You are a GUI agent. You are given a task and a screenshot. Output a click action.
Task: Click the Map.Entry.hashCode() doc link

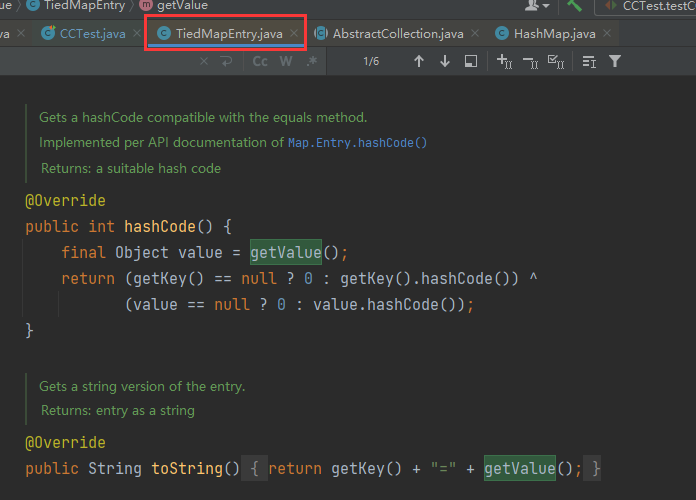point(357,143)
